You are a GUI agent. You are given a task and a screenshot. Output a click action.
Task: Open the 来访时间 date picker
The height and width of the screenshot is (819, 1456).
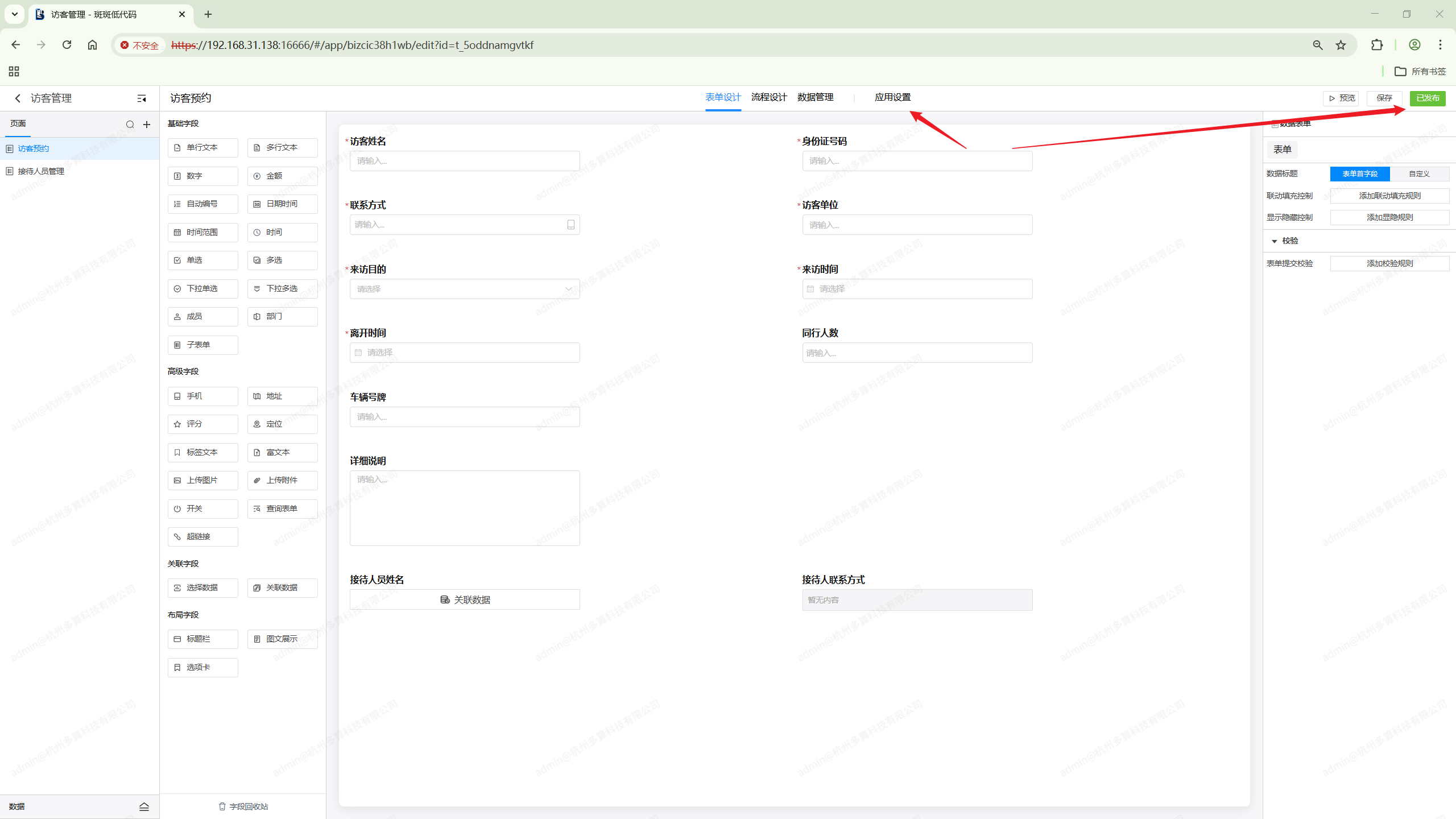917,289
